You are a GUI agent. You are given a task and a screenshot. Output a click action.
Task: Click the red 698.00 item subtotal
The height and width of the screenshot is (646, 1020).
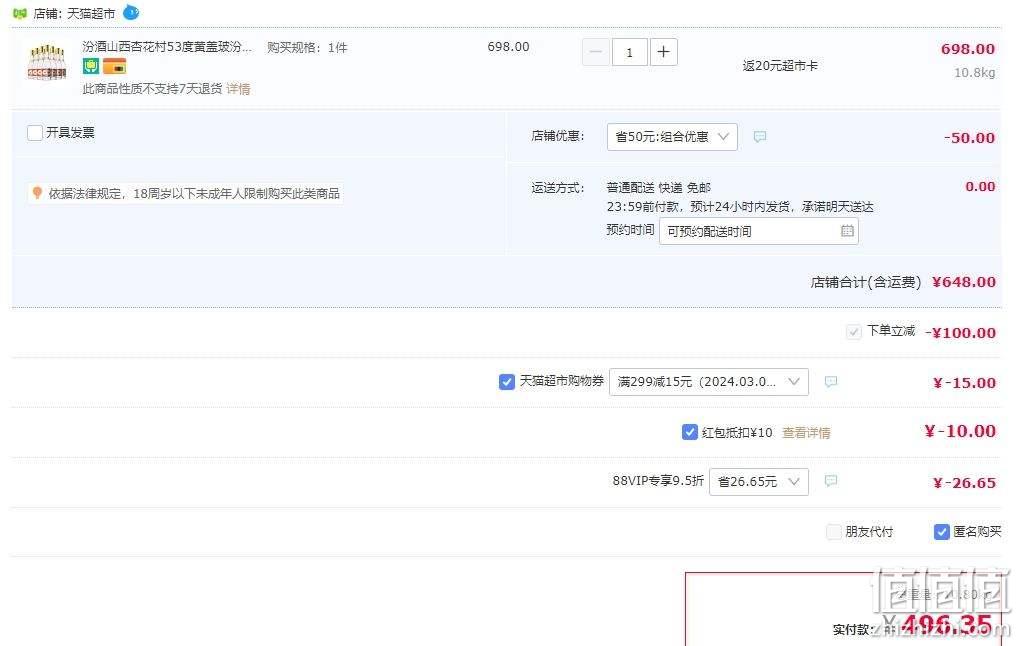[968, 49]
